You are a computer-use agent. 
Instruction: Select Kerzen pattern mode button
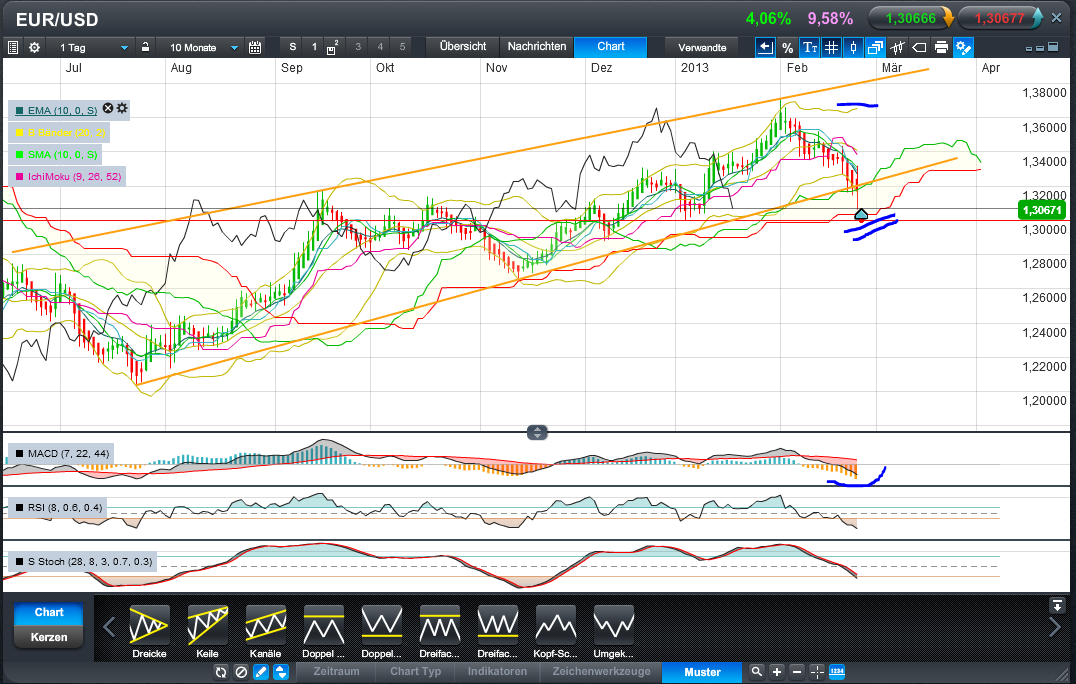pyautogui.click(x=49, y=637)
